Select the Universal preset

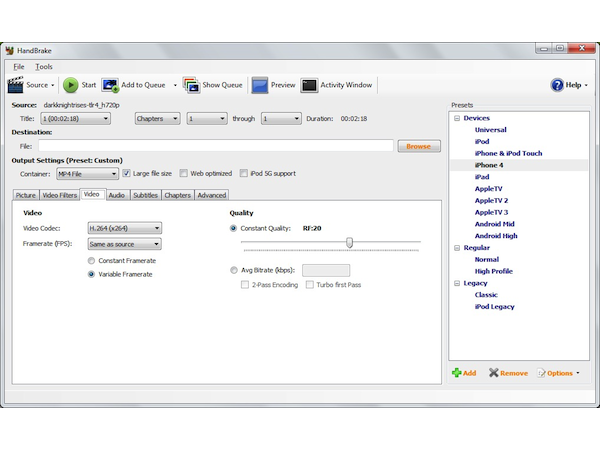click(x=491, y=130)
